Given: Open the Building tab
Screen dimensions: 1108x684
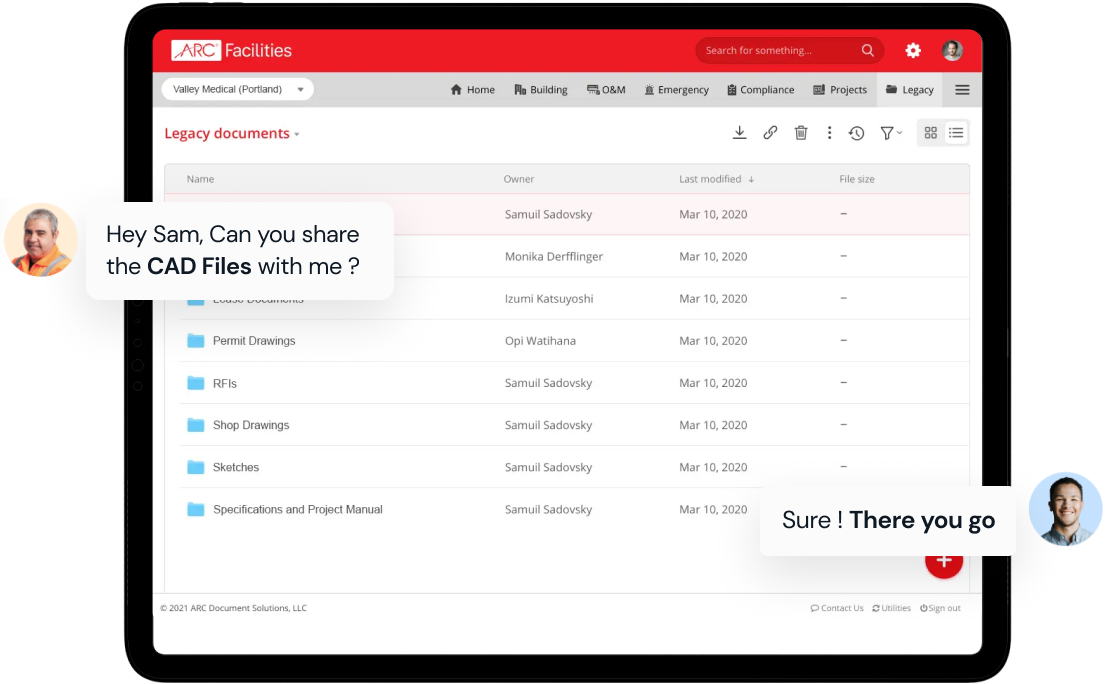Looking at the screenshot, I should click(x=541, y=90).
